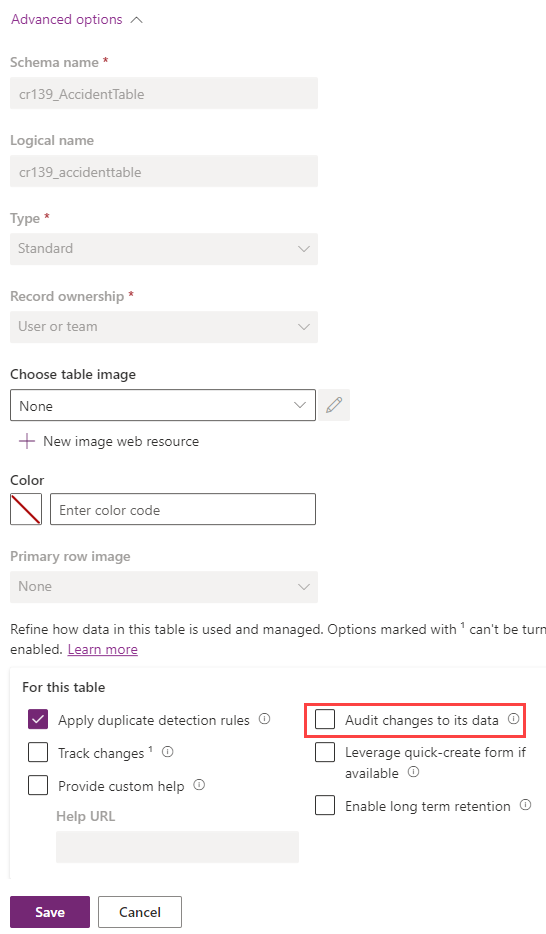
Task: Open the Learn more link
Action: [x=102, y=649]
